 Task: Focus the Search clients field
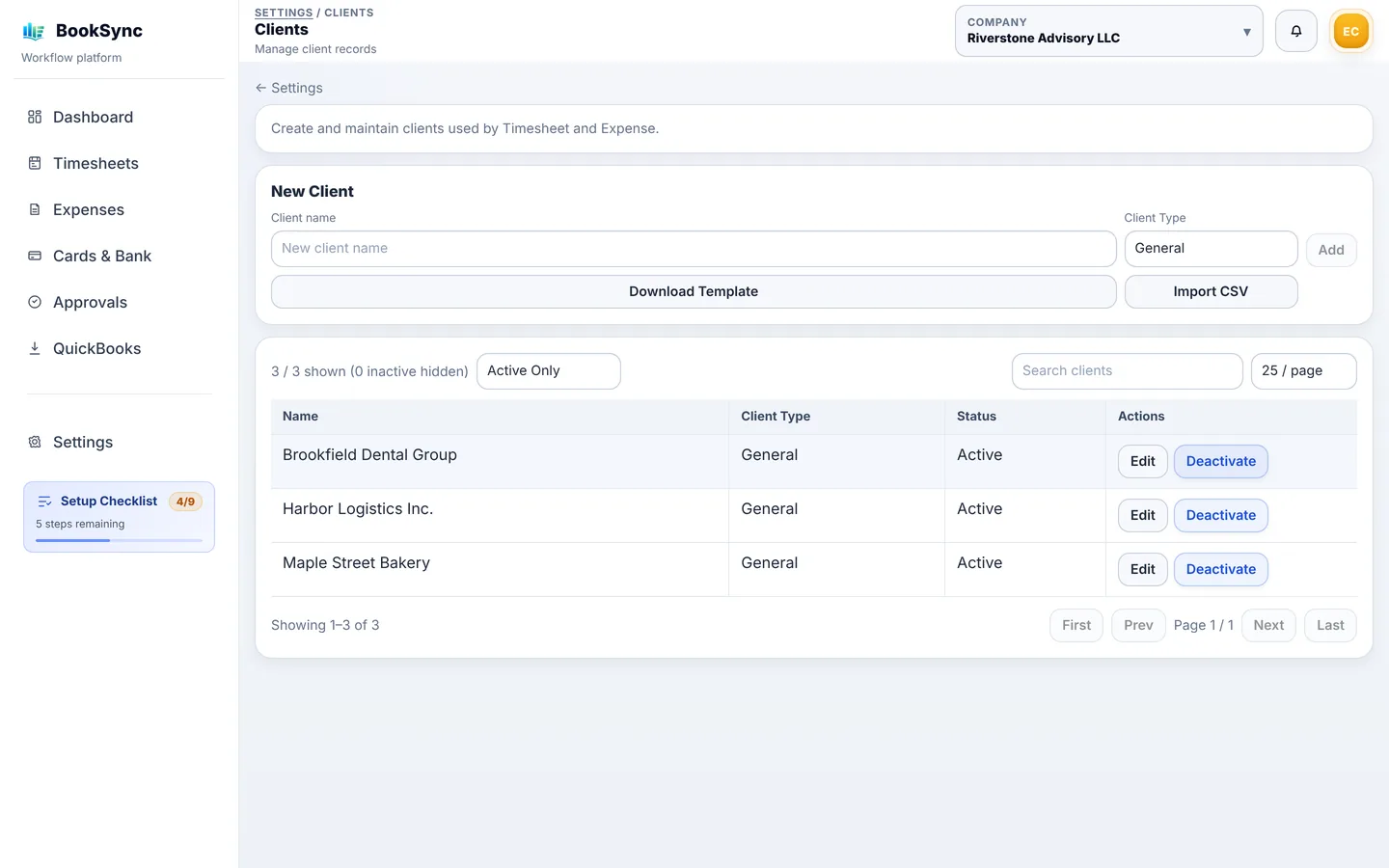(x=1127, y=371)
